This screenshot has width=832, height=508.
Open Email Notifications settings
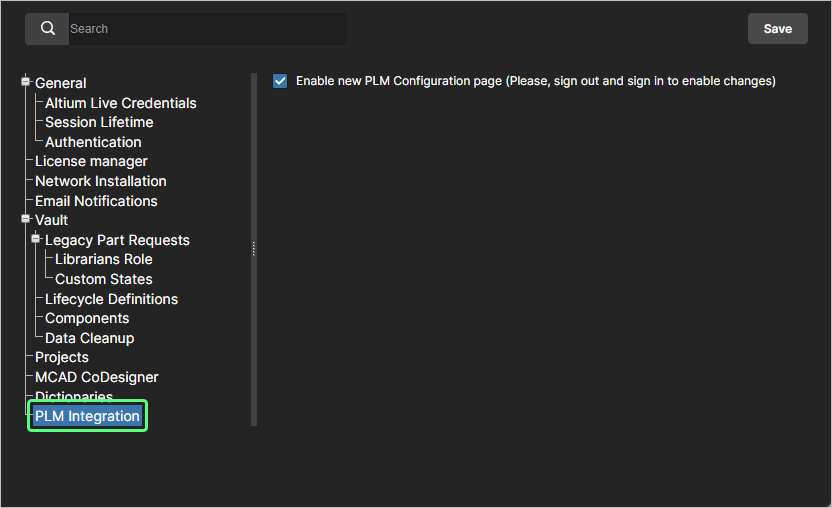(96, 201)
